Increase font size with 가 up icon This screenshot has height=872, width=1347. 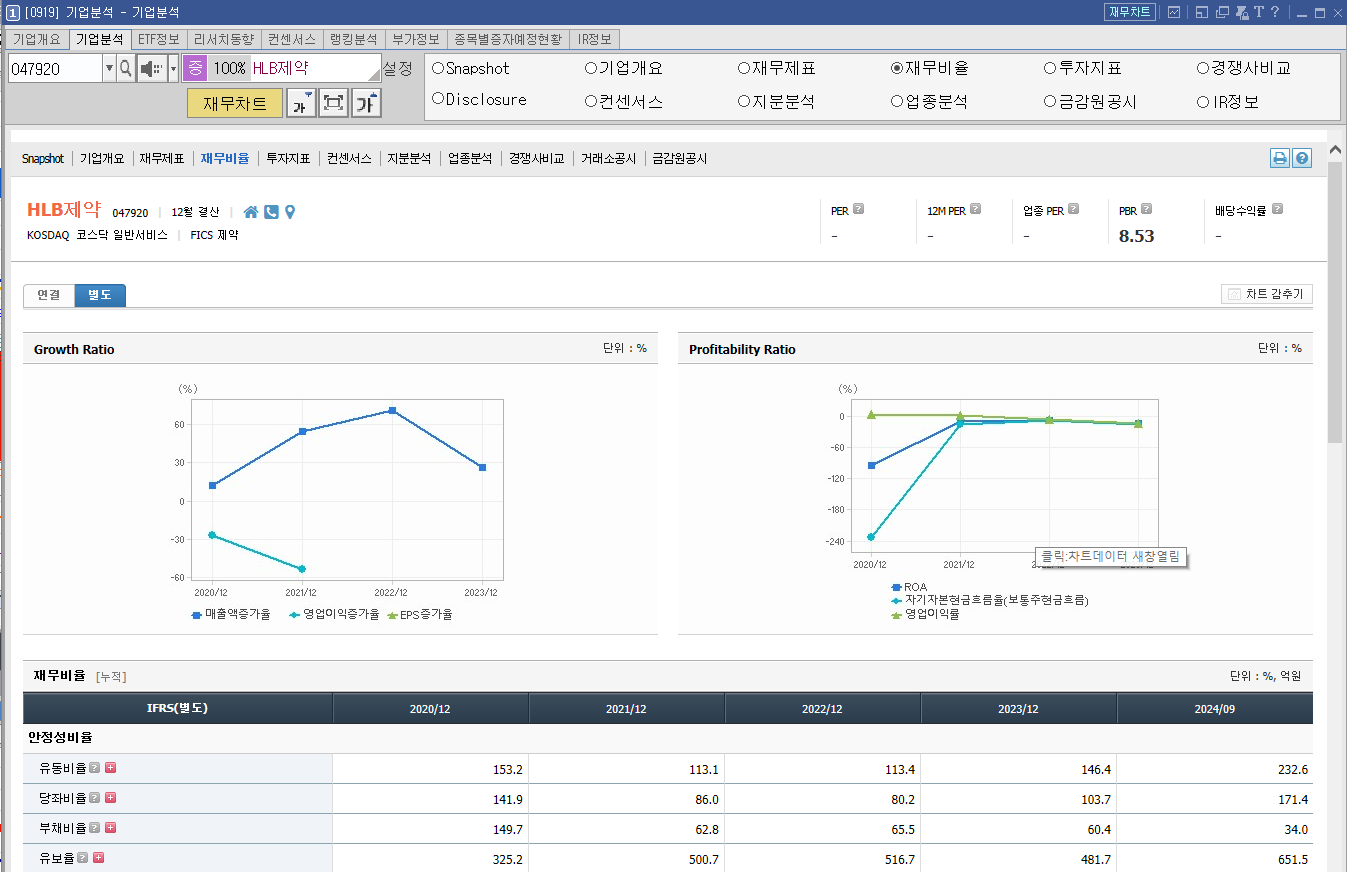367,103
